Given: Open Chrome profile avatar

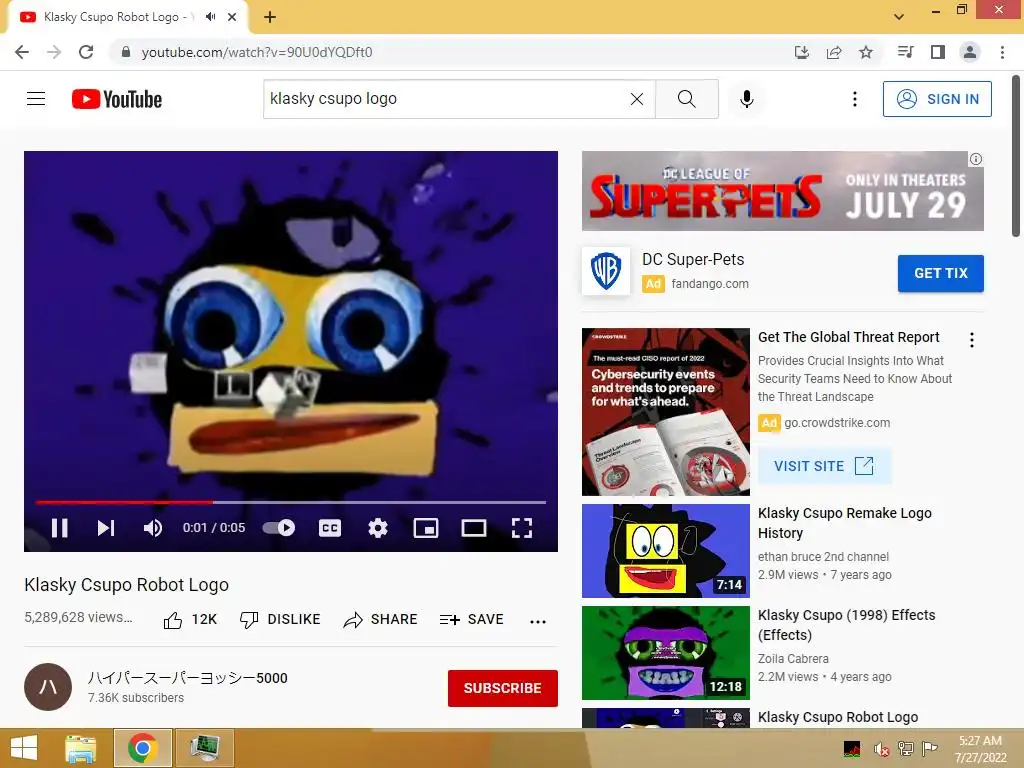Looking at the screenshot, I should click(x=970, y=52).
